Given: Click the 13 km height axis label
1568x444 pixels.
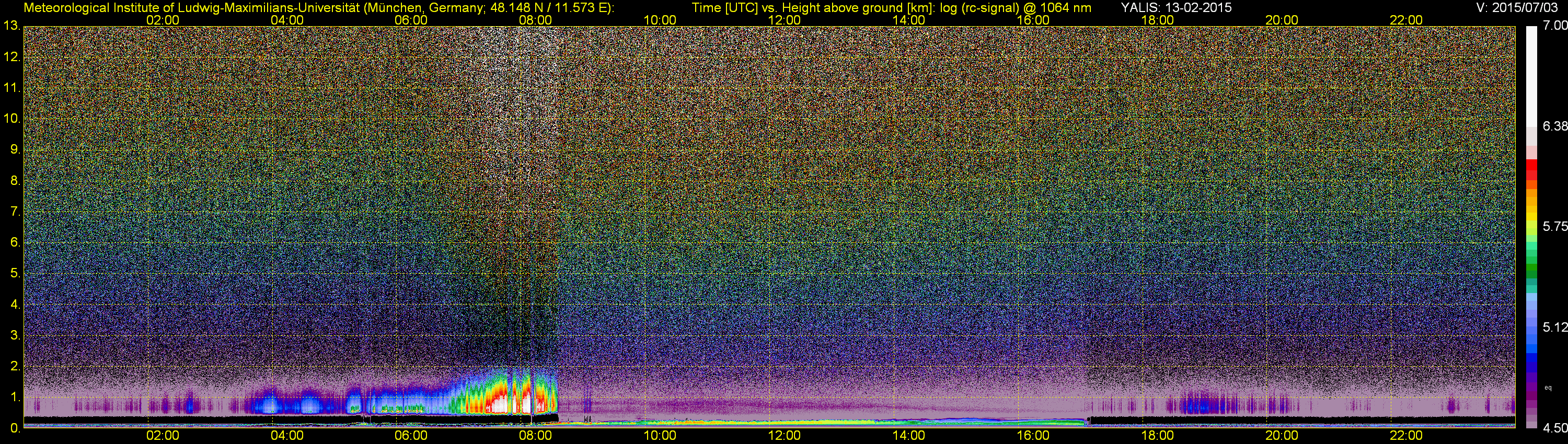Looking at the screenshot, I should point(11,26).
